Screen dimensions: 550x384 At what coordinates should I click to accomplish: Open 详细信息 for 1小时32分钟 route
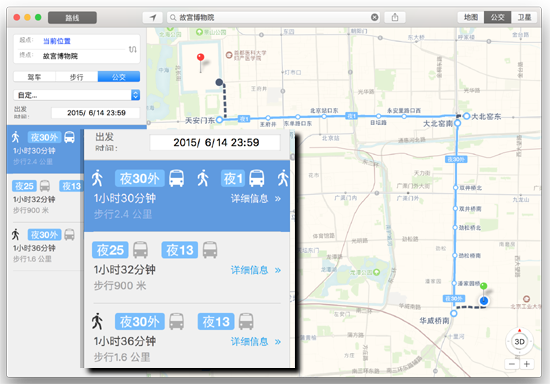click(256, 270)
